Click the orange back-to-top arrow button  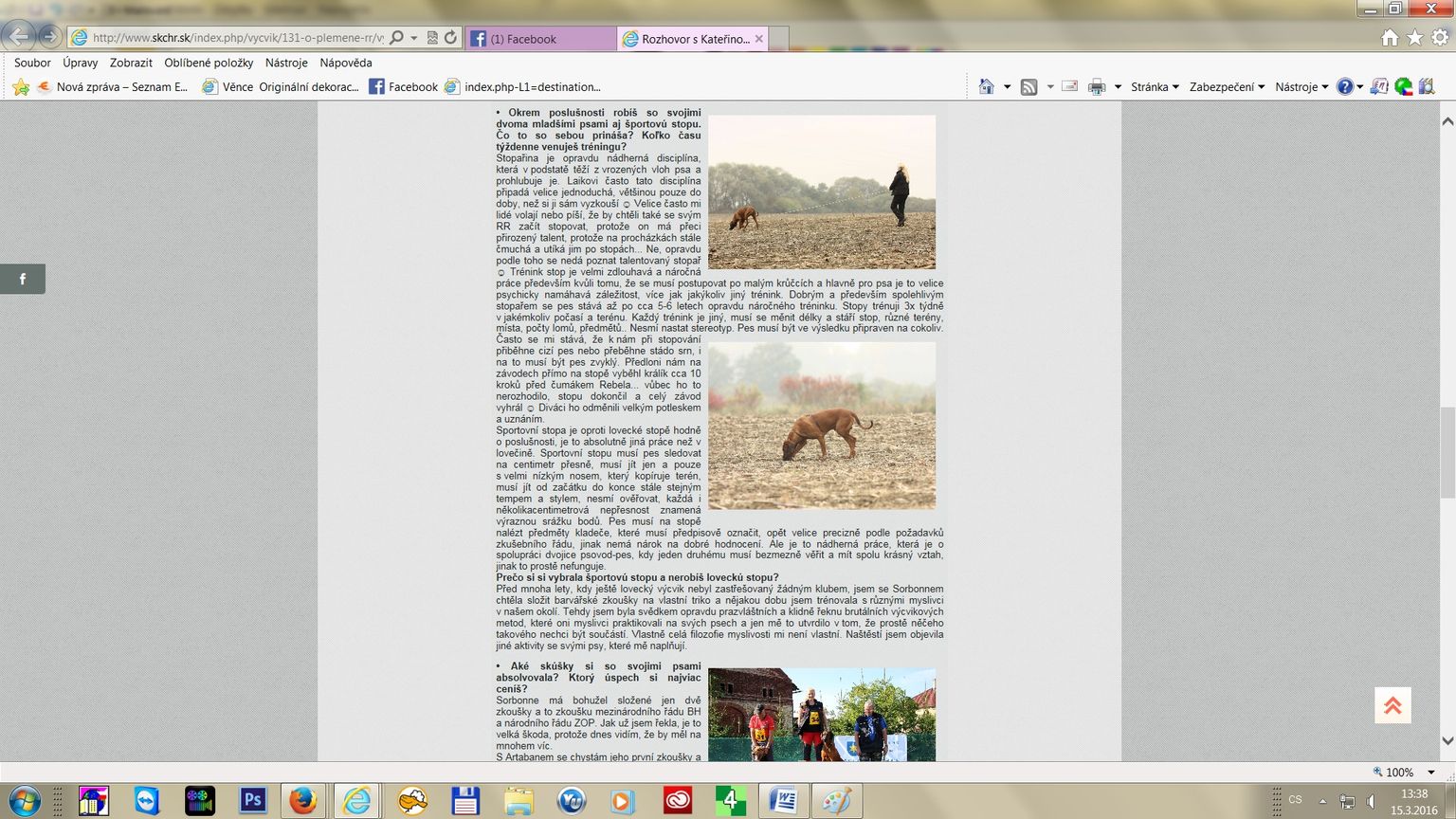(x=1392, y=705)
